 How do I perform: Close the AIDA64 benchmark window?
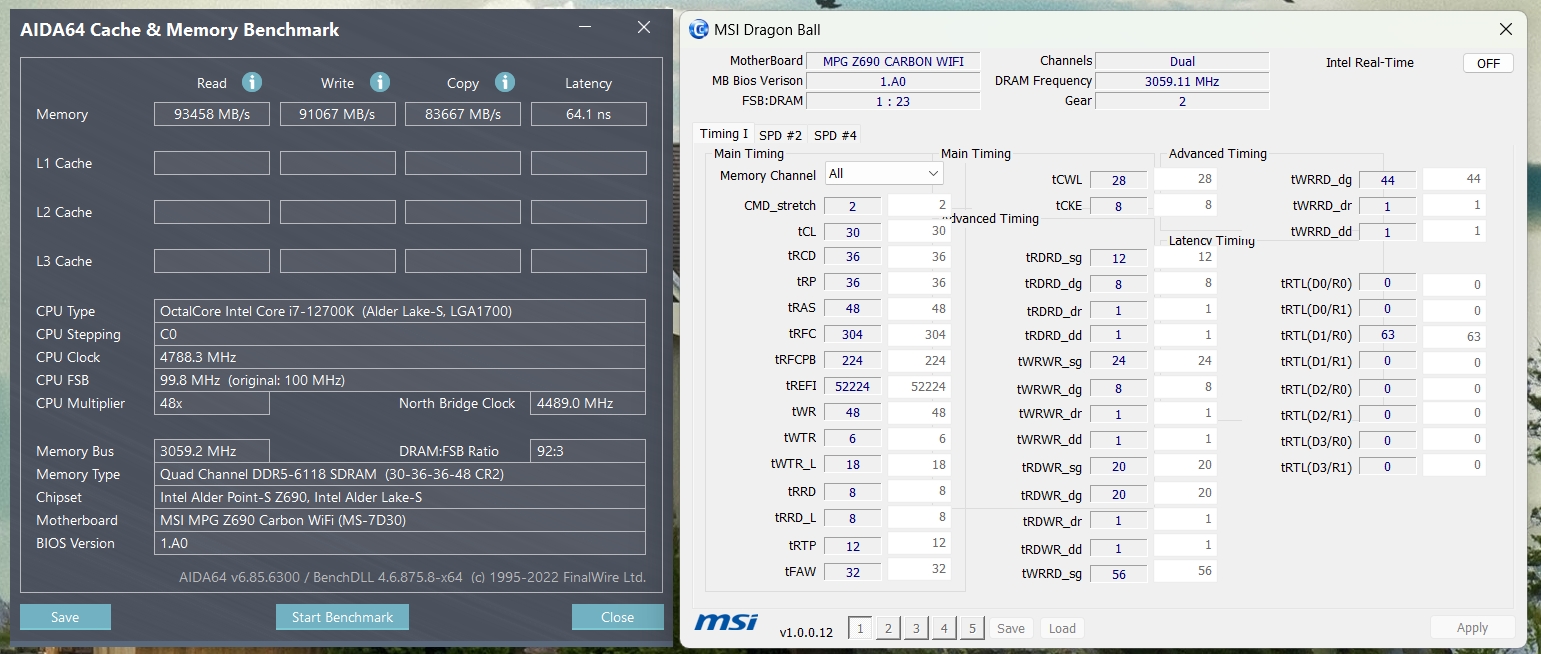[644, 28]
